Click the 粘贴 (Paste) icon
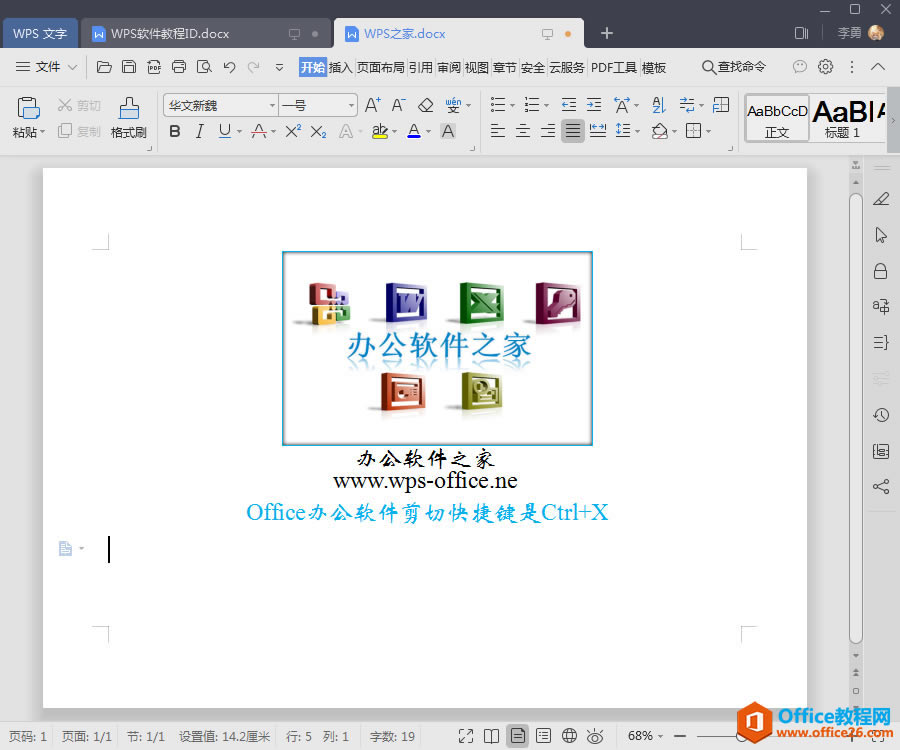This screenshot has height=750, width=900. click(25, 108)
